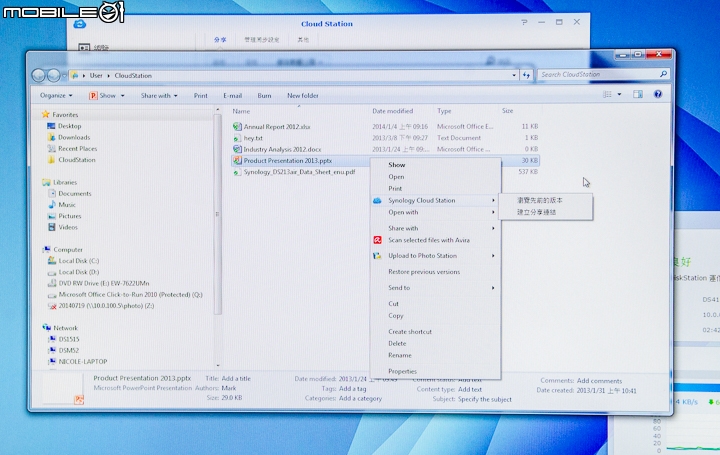
Task: Expand the Upload to Photo Station submenu
Action: 435,256
